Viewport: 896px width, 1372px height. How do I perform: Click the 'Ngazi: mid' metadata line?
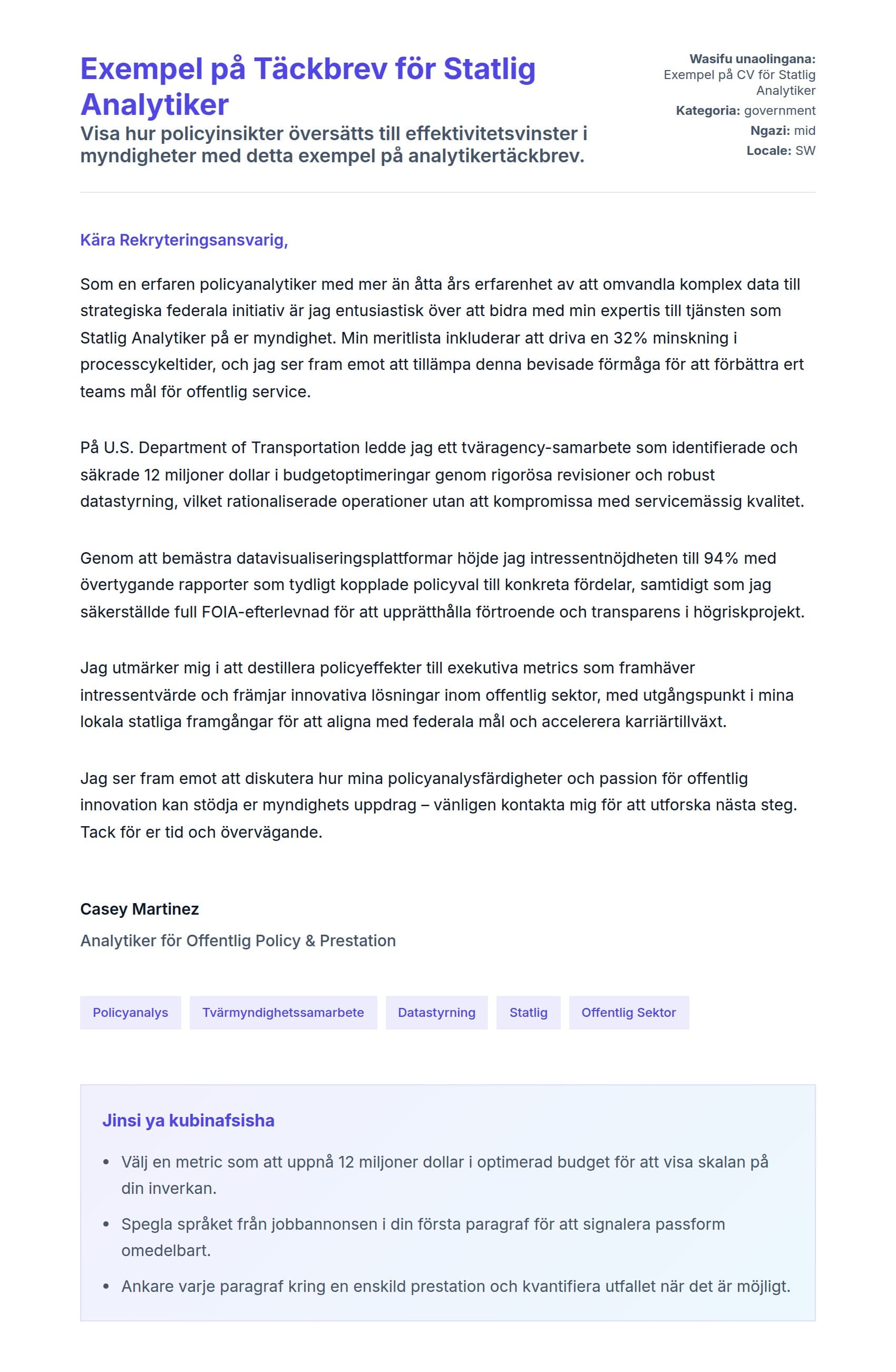782,131
